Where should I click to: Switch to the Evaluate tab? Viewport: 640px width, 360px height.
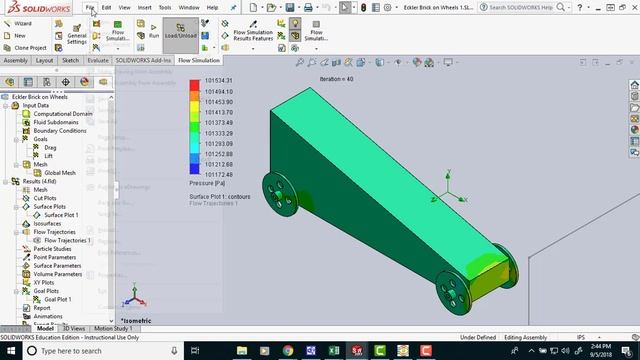pyautogui.click(x=98, y=60)
